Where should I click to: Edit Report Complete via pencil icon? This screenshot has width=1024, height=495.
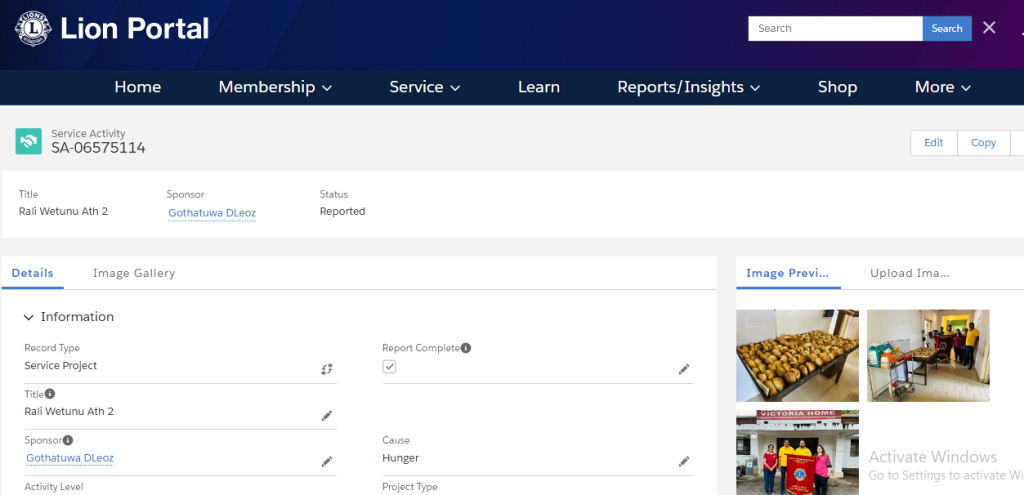(684, 369)
